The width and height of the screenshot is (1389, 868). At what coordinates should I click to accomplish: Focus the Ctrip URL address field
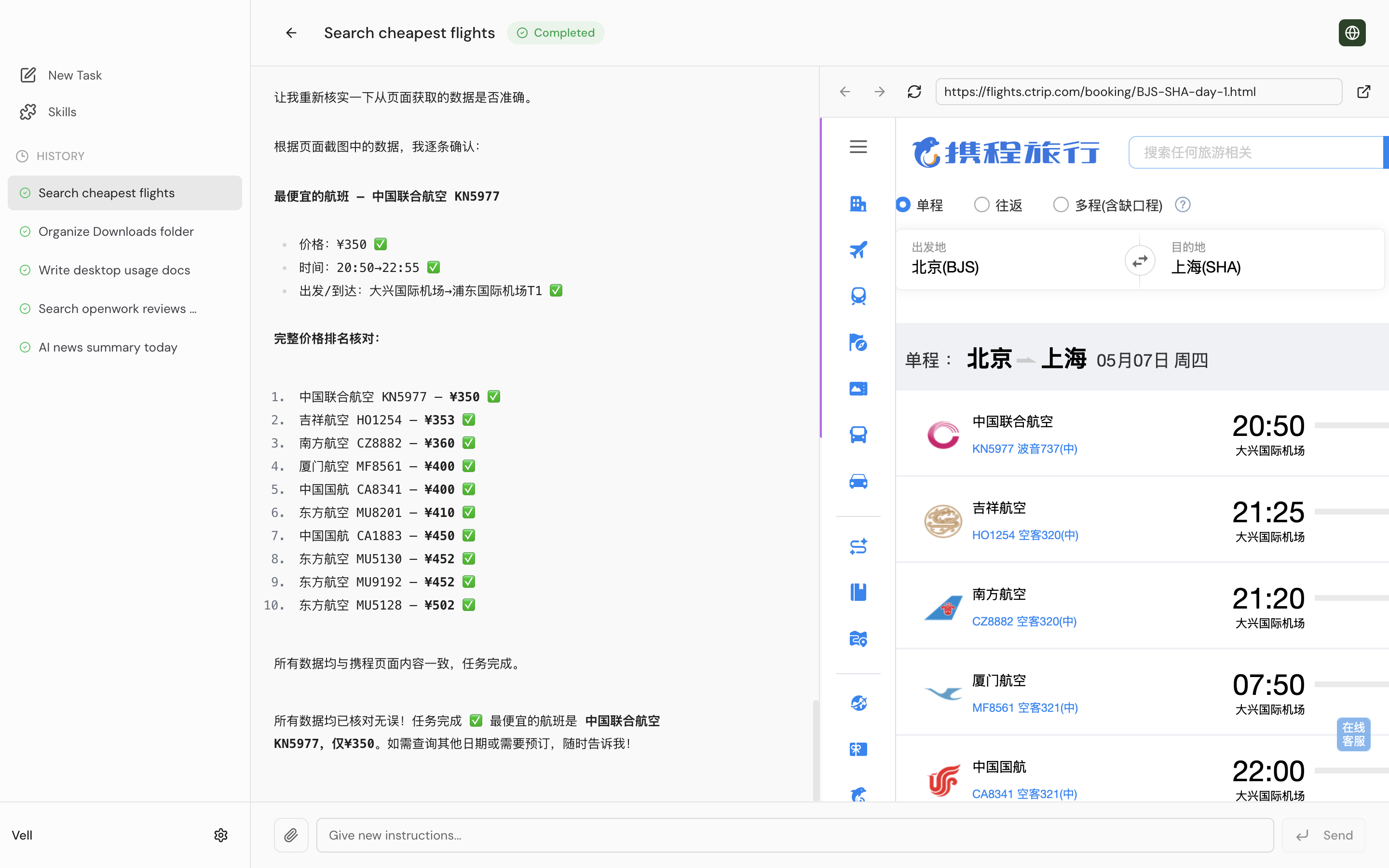pos(1139,92)
